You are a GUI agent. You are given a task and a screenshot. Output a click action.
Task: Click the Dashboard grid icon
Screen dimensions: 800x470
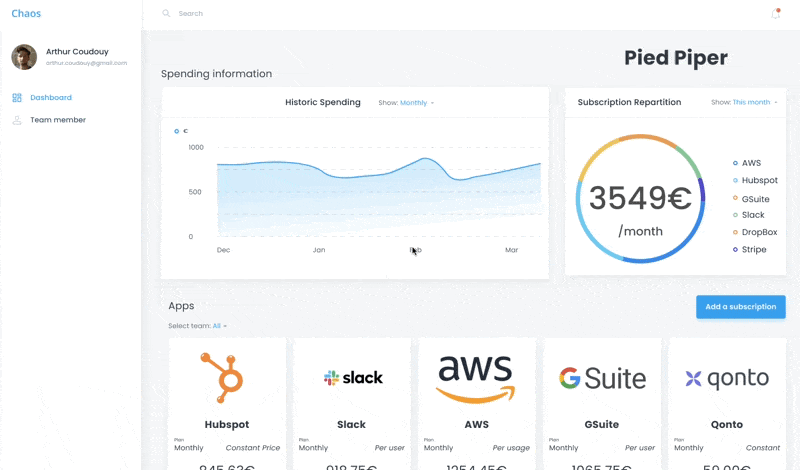coord(17,97)
